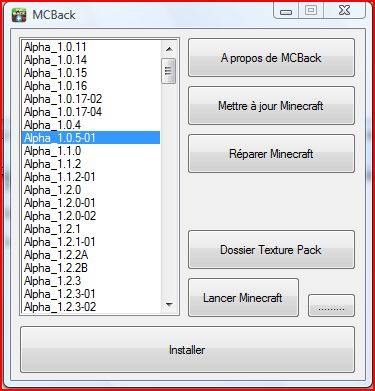
Task: Click the MCBack app icon in title bar
Action: [x=19, y=15]
